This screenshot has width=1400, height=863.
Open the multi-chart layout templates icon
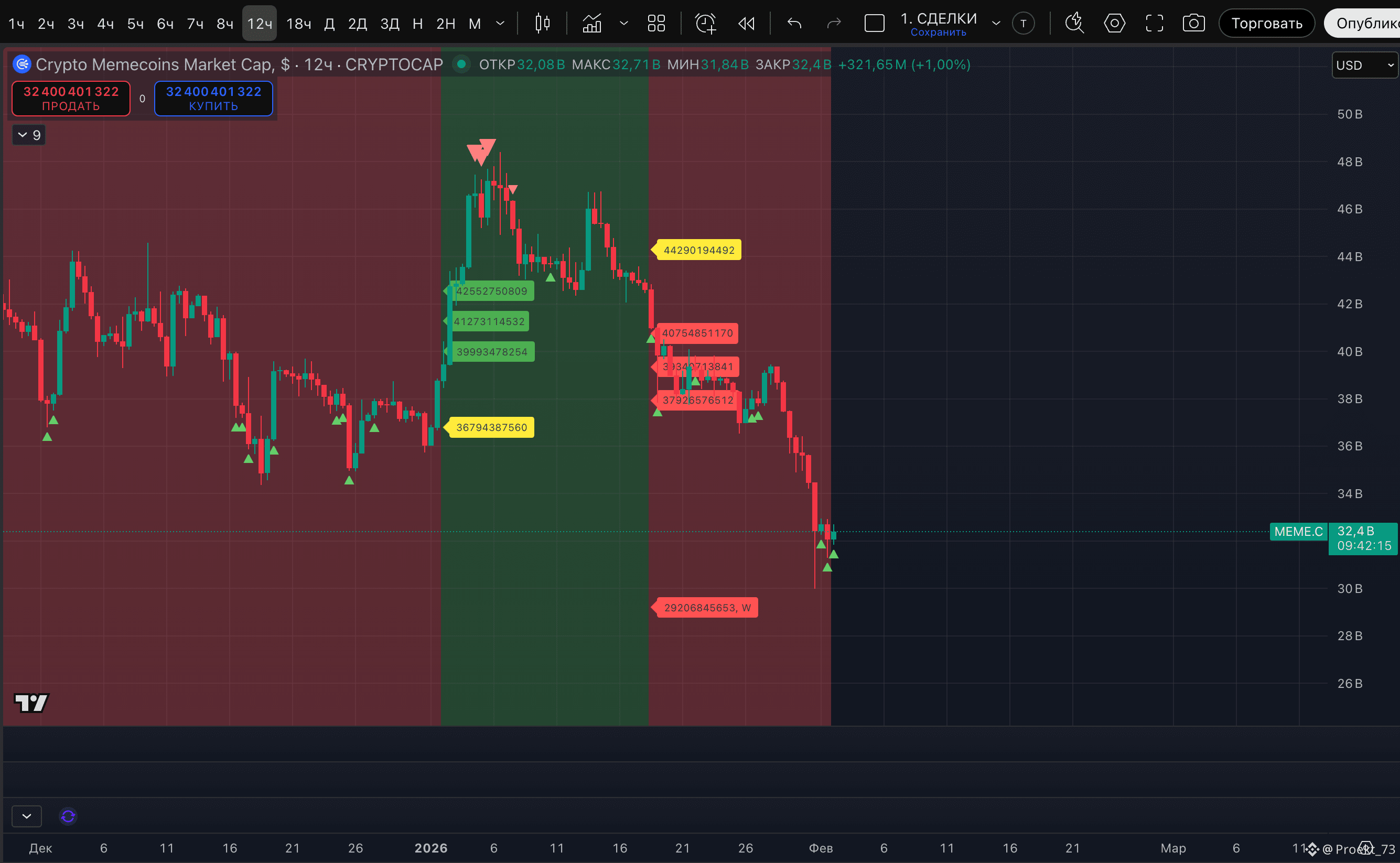pos(656,24)
